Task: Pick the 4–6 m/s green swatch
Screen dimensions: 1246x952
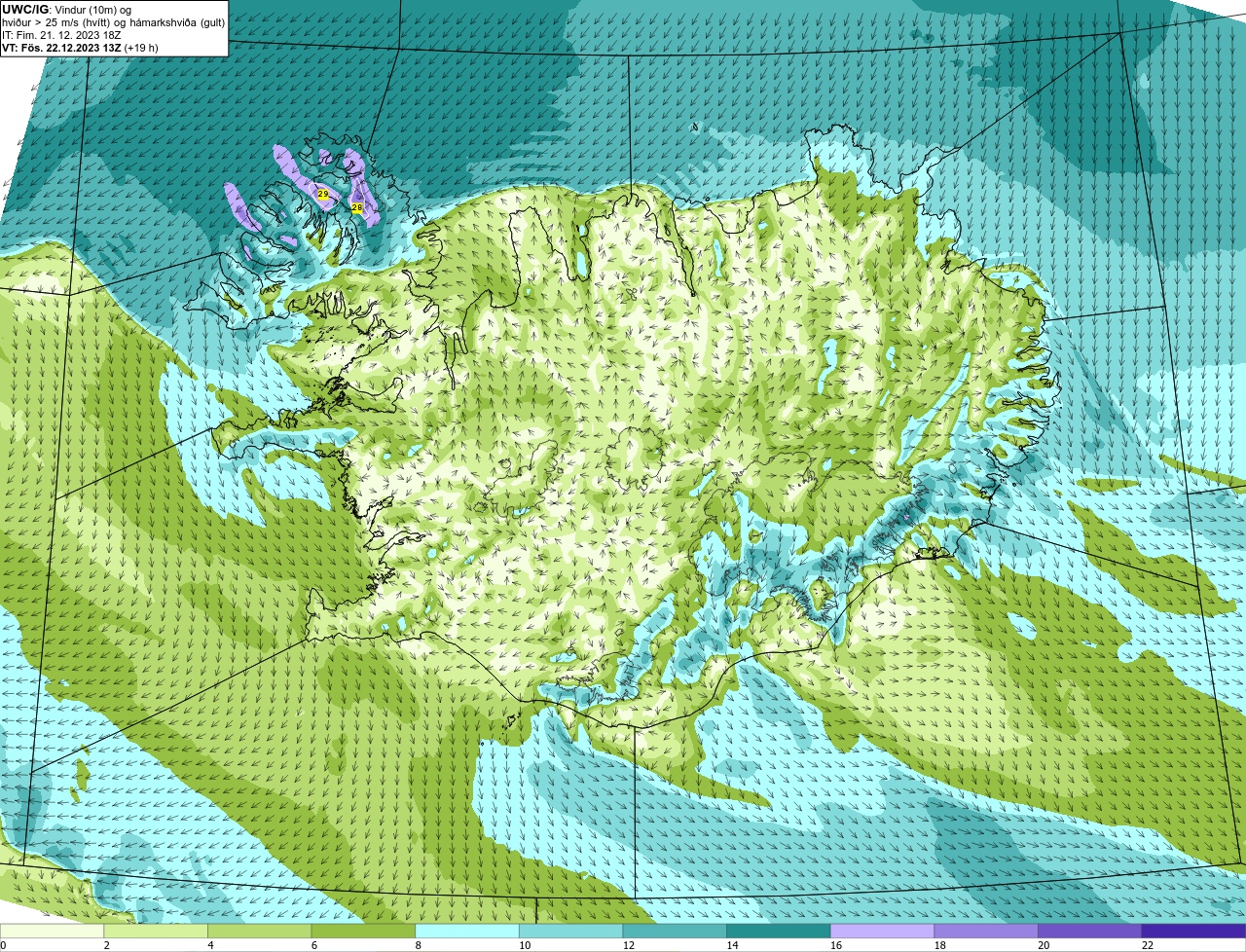Action: 259,931
